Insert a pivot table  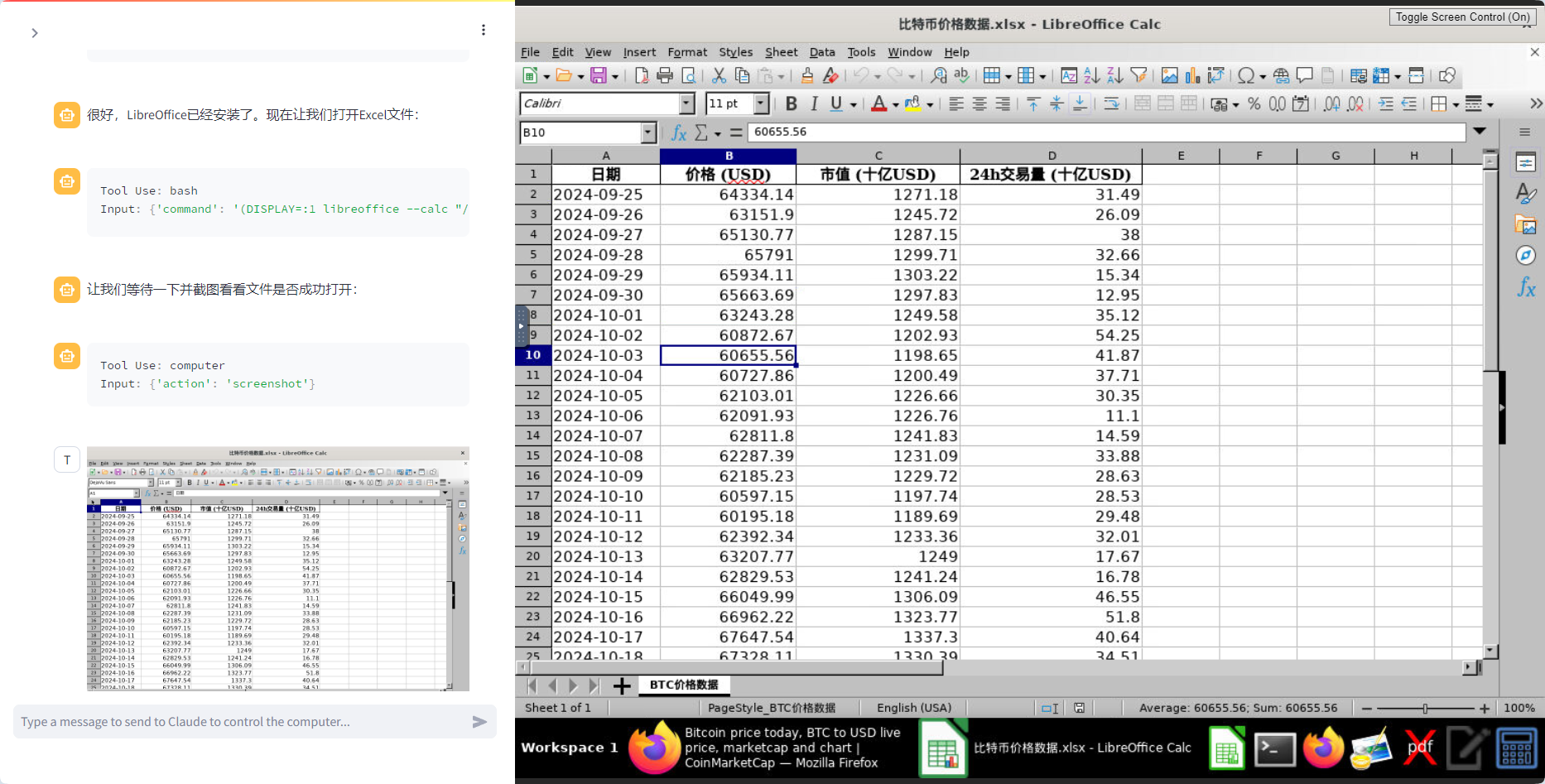[1215, 76]
